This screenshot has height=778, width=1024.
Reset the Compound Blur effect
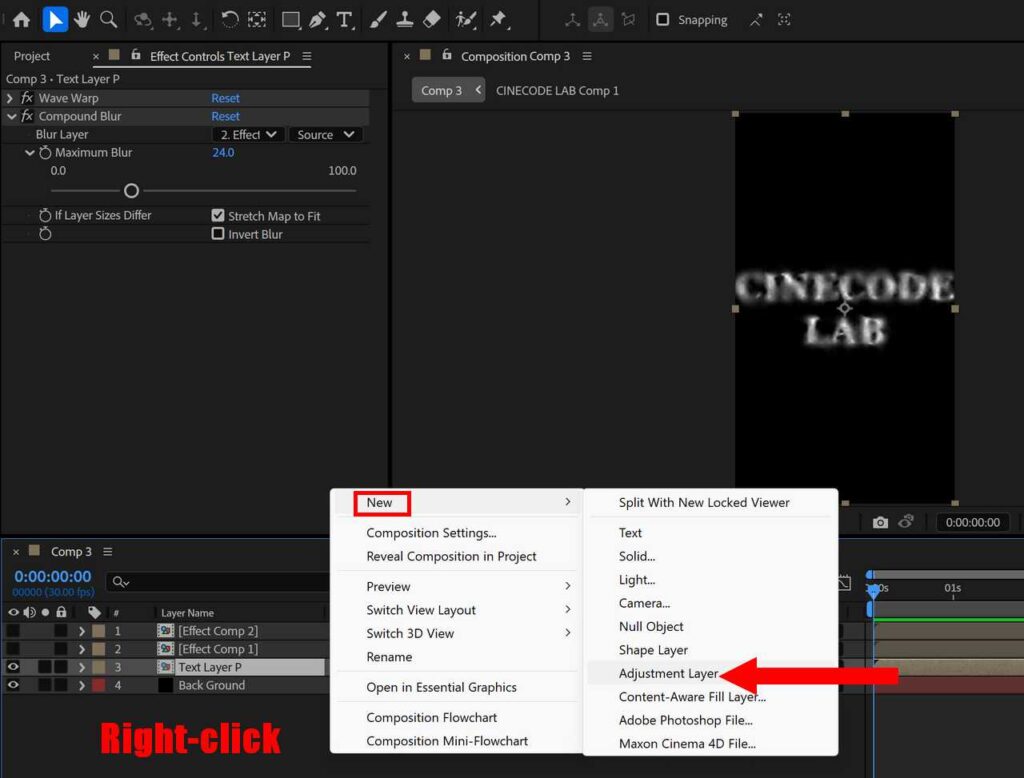coord(225,116)
